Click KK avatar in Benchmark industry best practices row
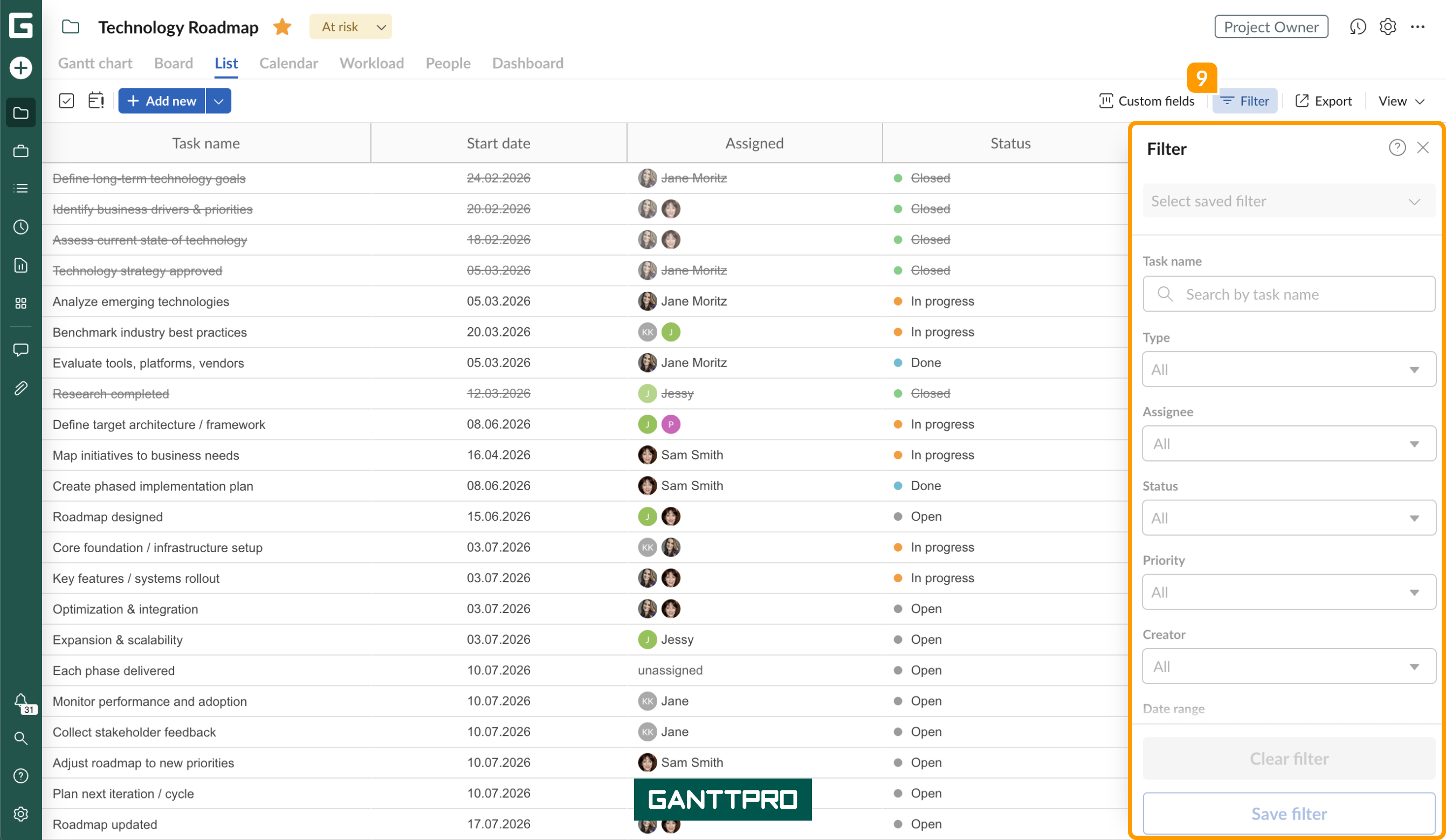 pos(648,332)
